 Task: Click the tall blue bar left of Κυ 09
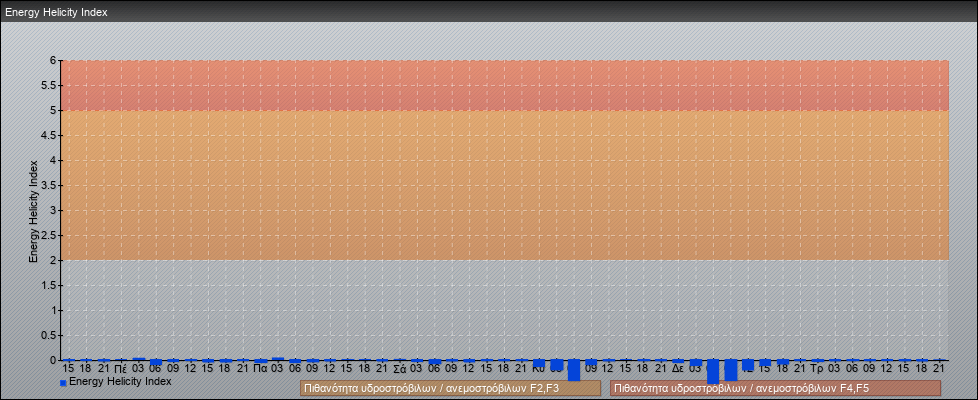pos(573,370)
